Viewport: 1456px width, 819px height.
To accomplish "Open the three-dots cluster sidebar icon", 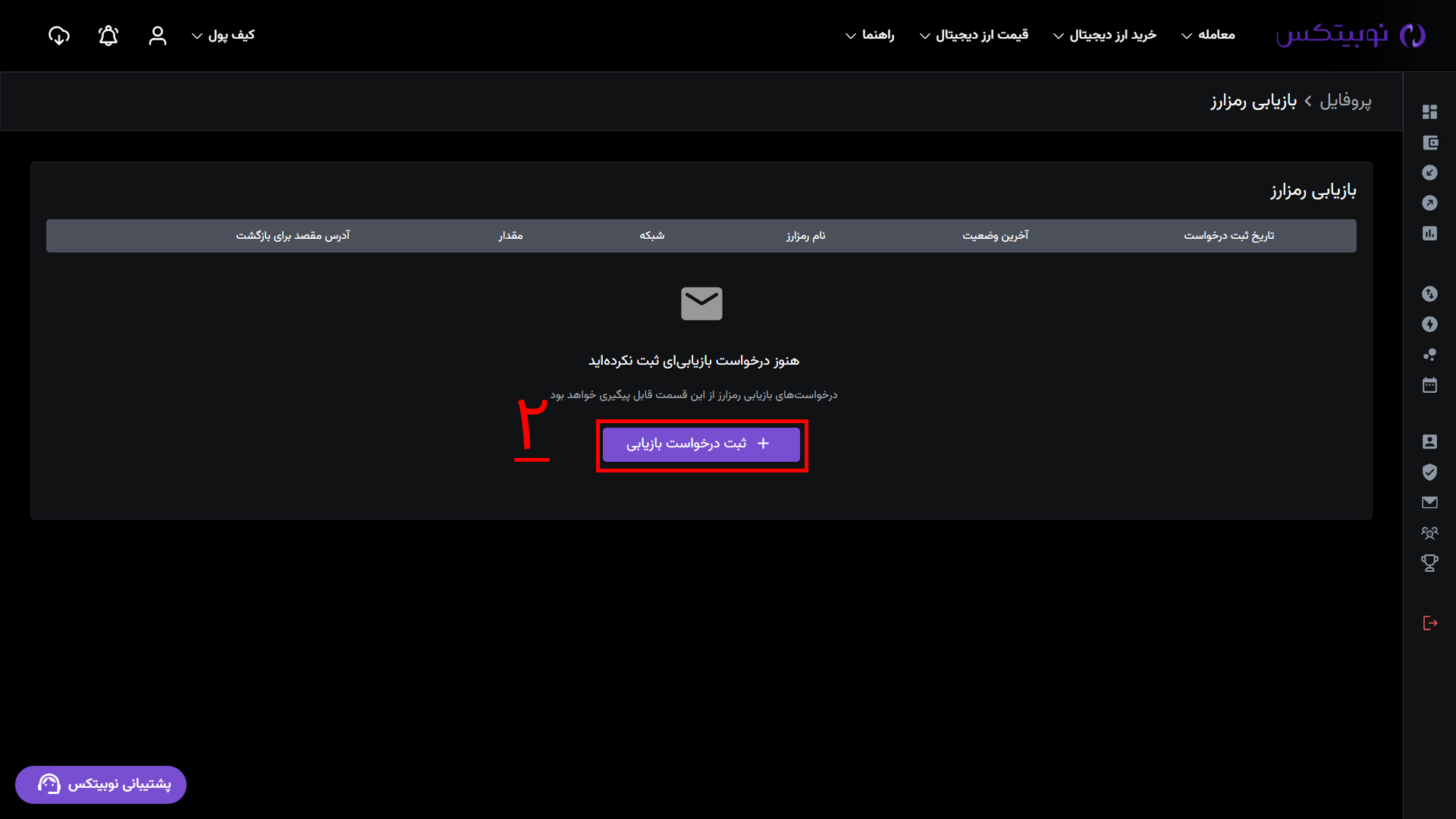I will (x=1429, y=355).
